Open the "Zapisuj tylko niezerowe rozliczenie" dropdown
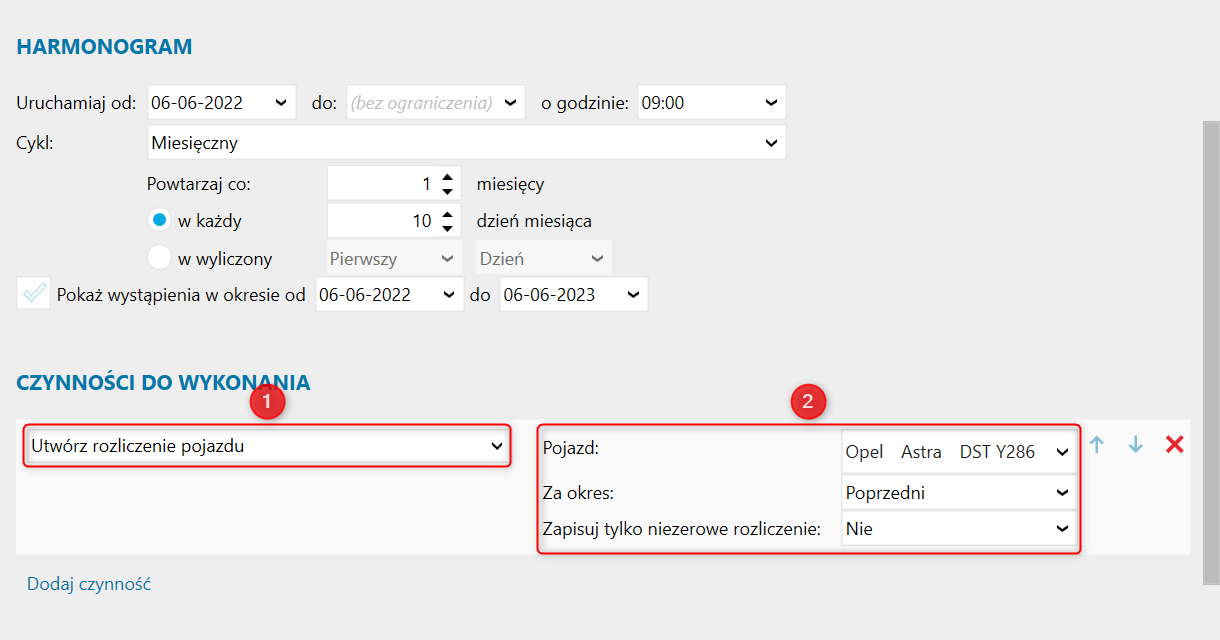Screen dimensions: 1220x640 tap(1062, 529)
